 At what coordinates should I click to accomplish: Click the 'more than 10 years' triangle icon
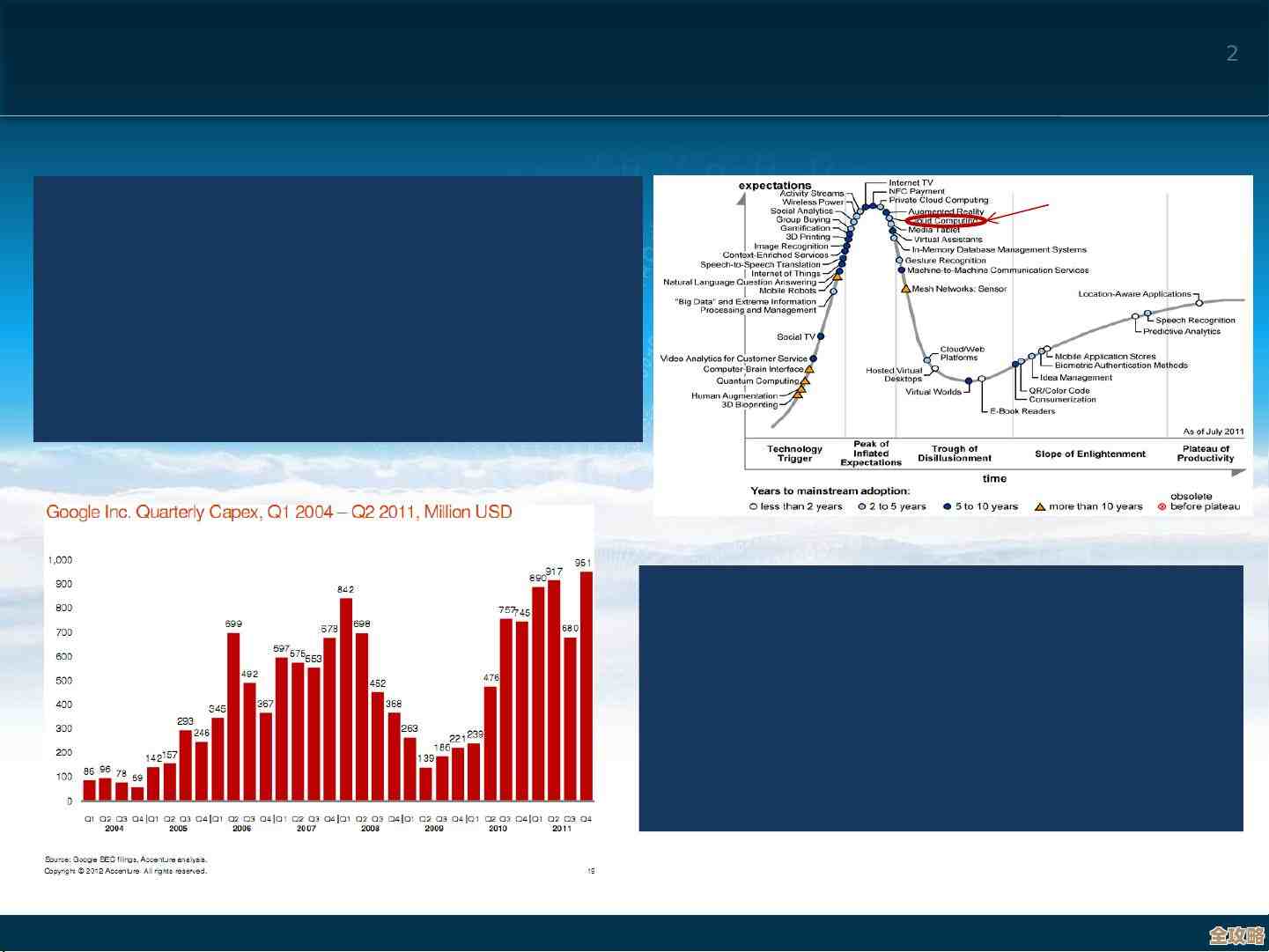coord(1040,506)
